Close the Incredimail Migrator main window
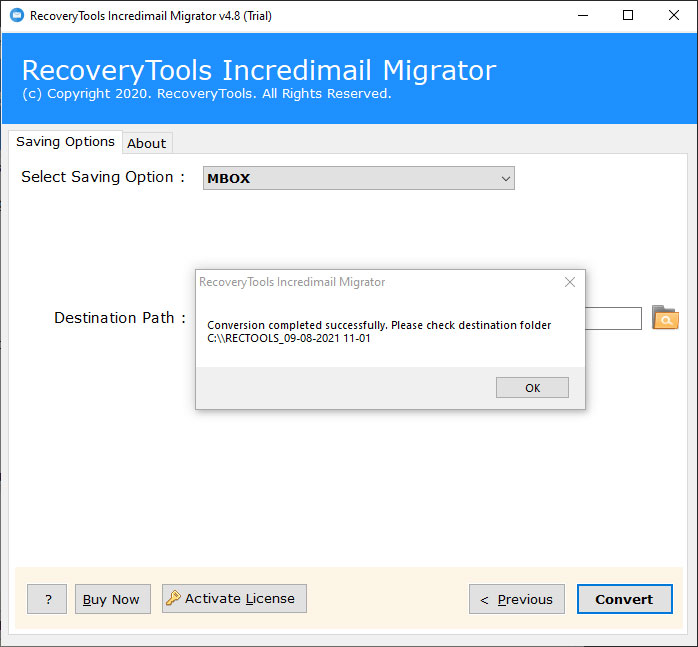Screen dimensions: 698x647 tap(674, 16)
